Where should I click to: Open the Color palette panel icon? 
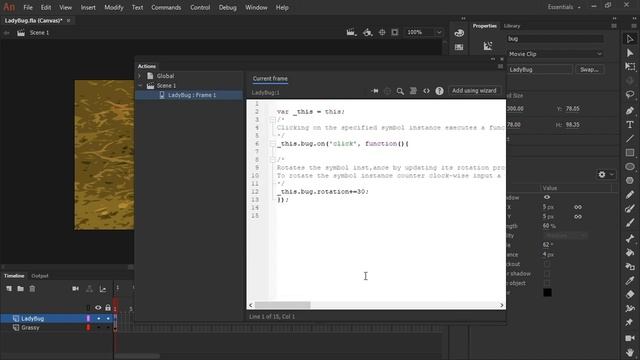point(459,33)
